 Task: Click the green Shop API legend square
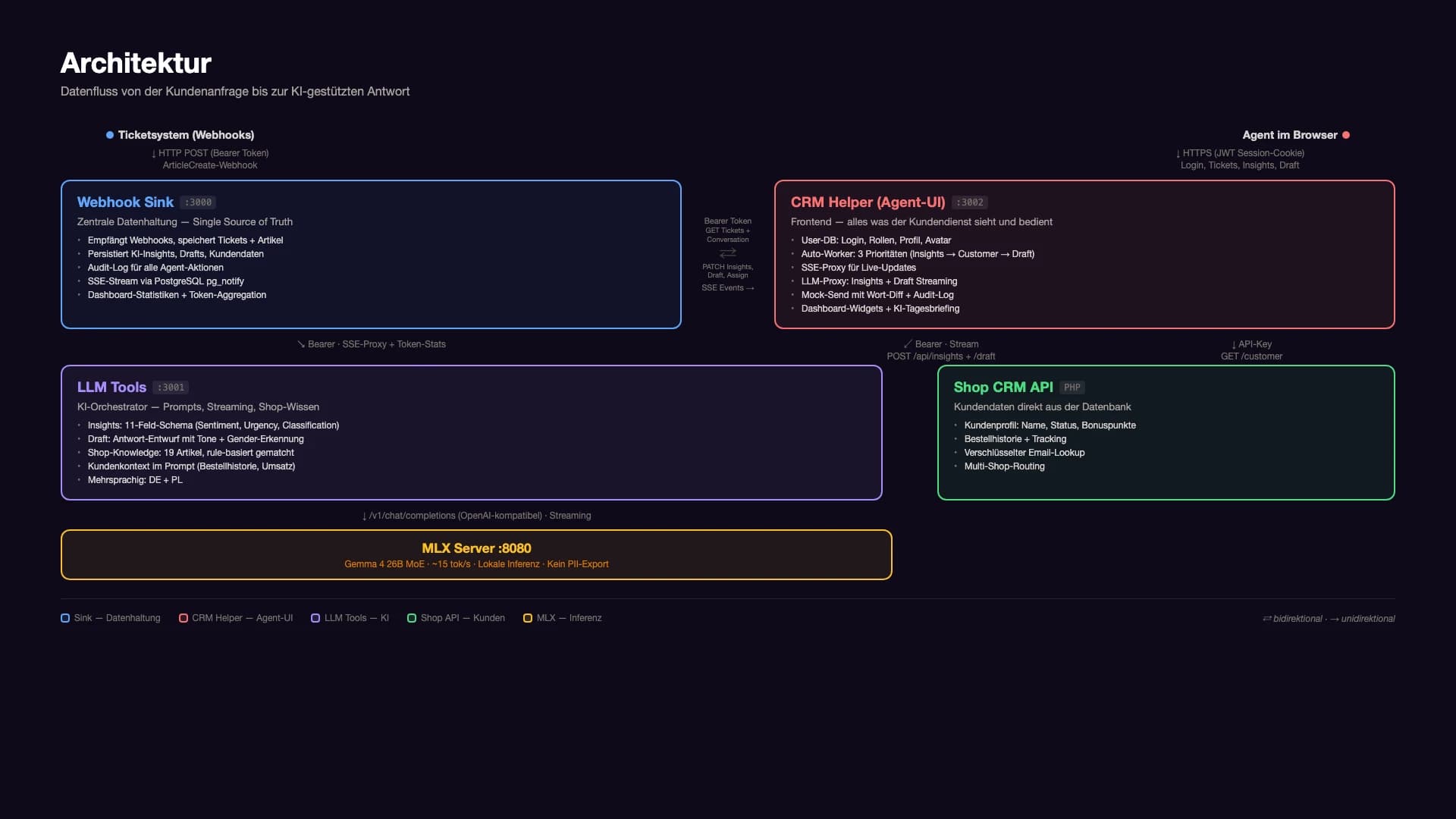coord(411,618)
